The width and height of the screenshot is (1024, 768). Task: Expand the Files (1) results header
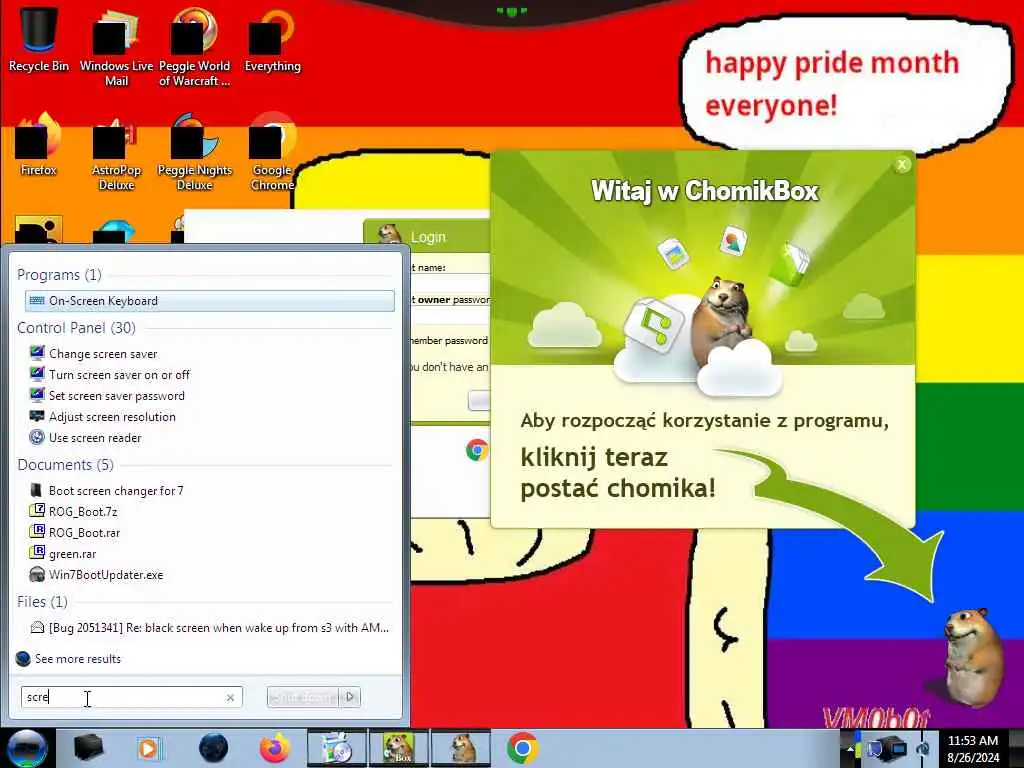pyautogui.click(x=42, y=602)
